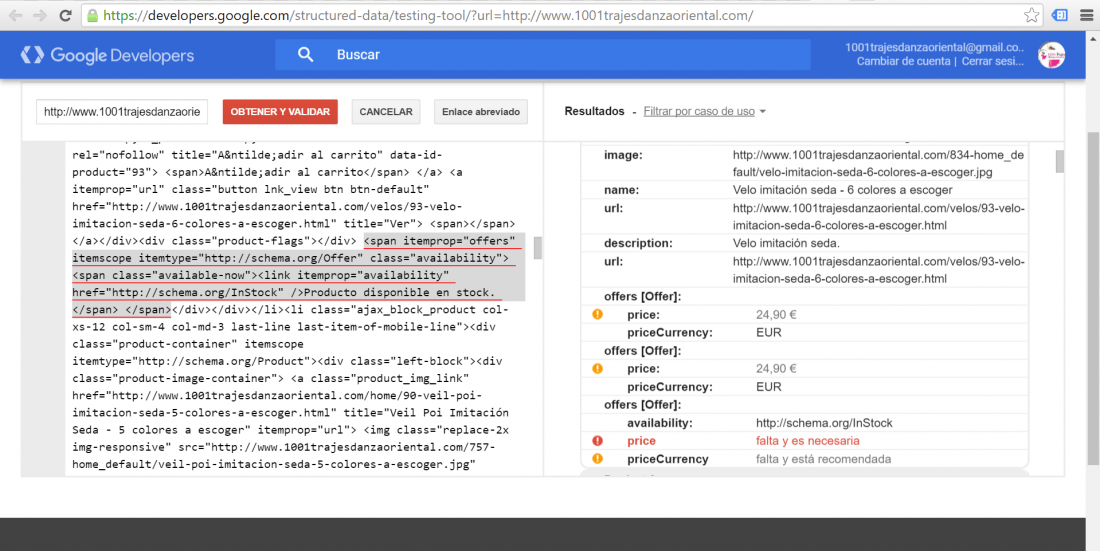Click the code panel scrollbar thumb

[538, 248]
